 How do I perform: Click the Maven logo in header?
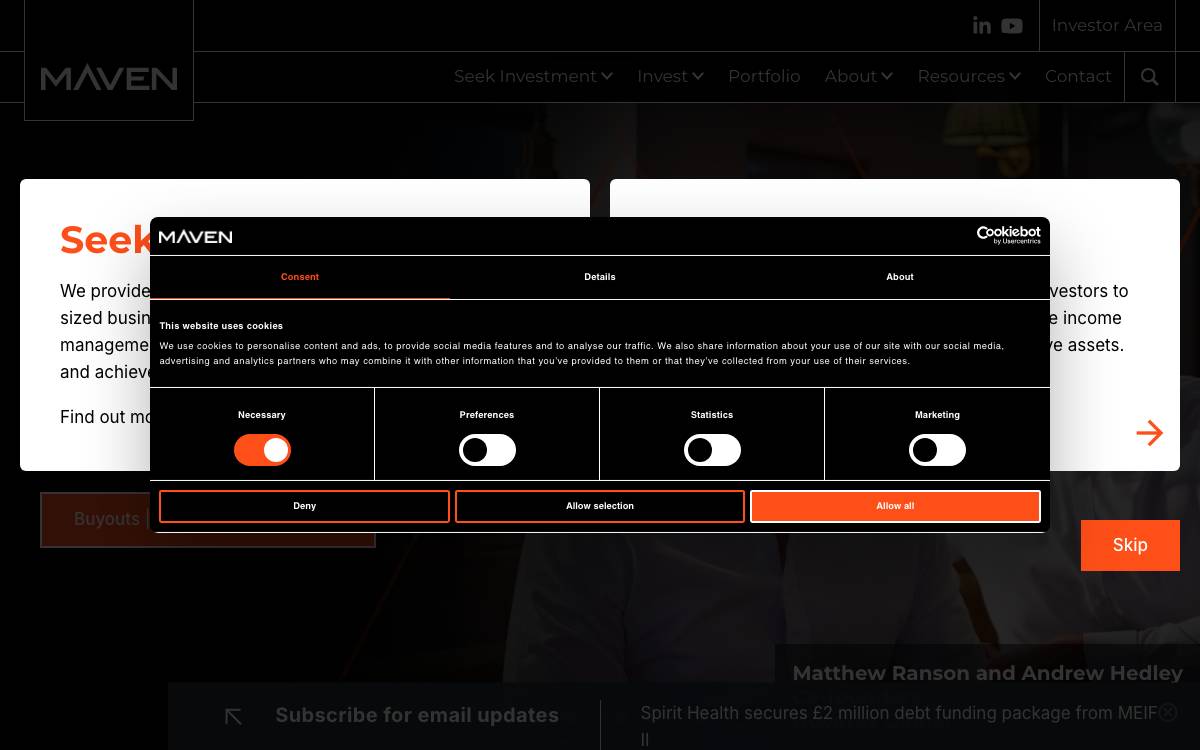[109, 77]
